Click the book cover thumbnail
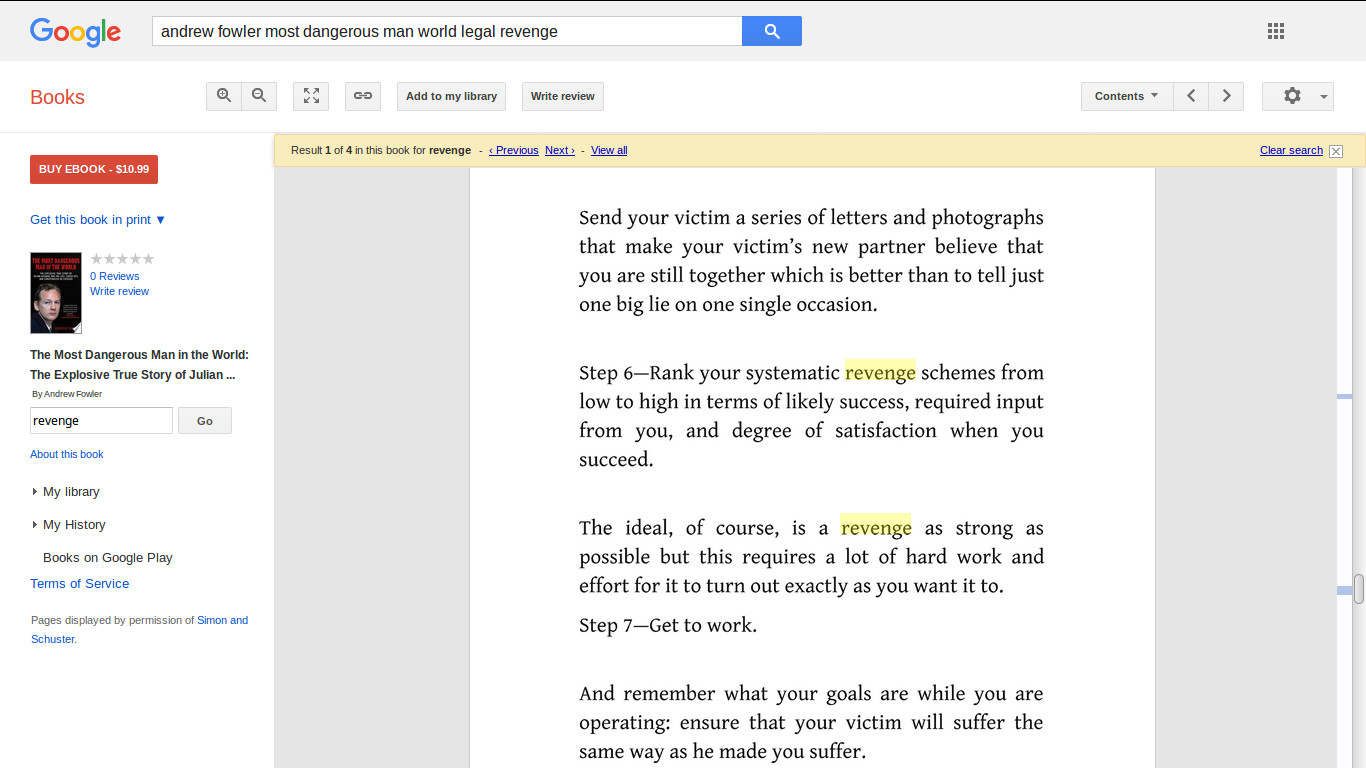This screenshot has width=1366, height=768. 56,293
